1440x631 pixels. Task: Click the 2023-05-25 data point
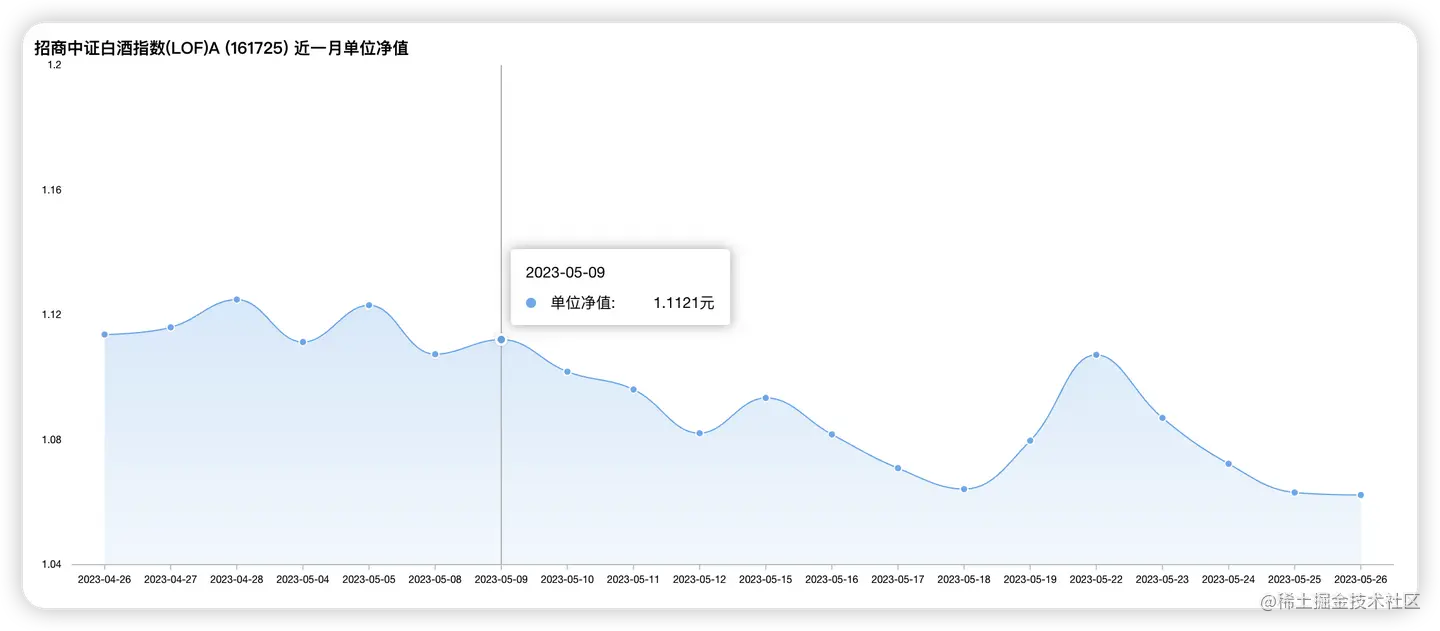click(x=1294, y=492)
